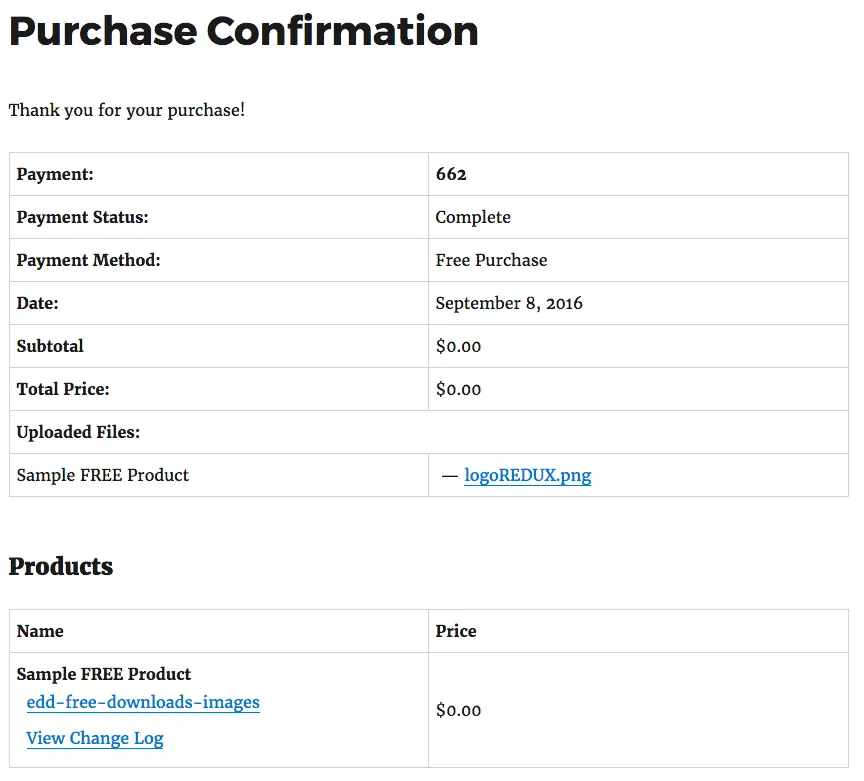Click the Price column header

coord(456,631)
